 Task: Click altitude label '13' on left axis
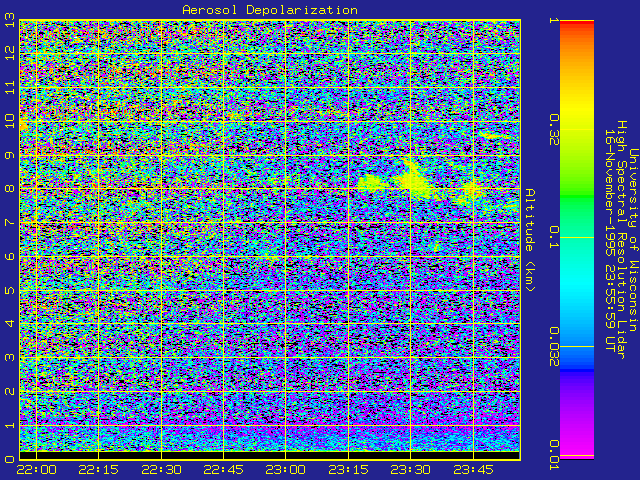coord(10,20)
